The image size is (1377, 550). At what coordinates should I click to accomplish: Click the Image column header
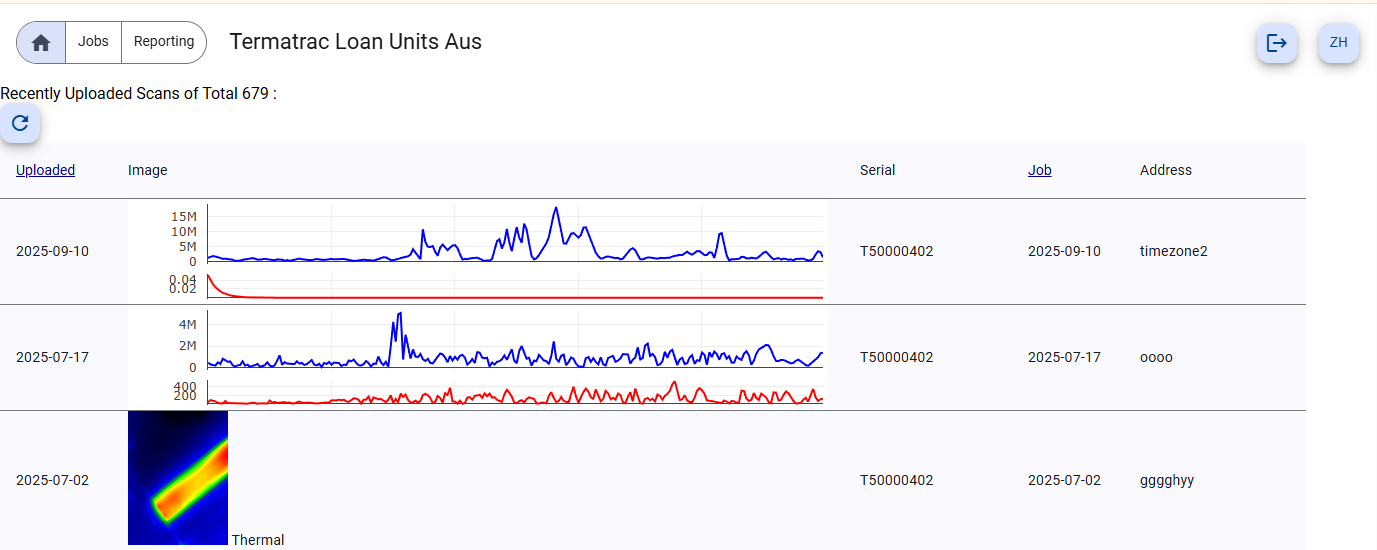(x=148, y=170)
